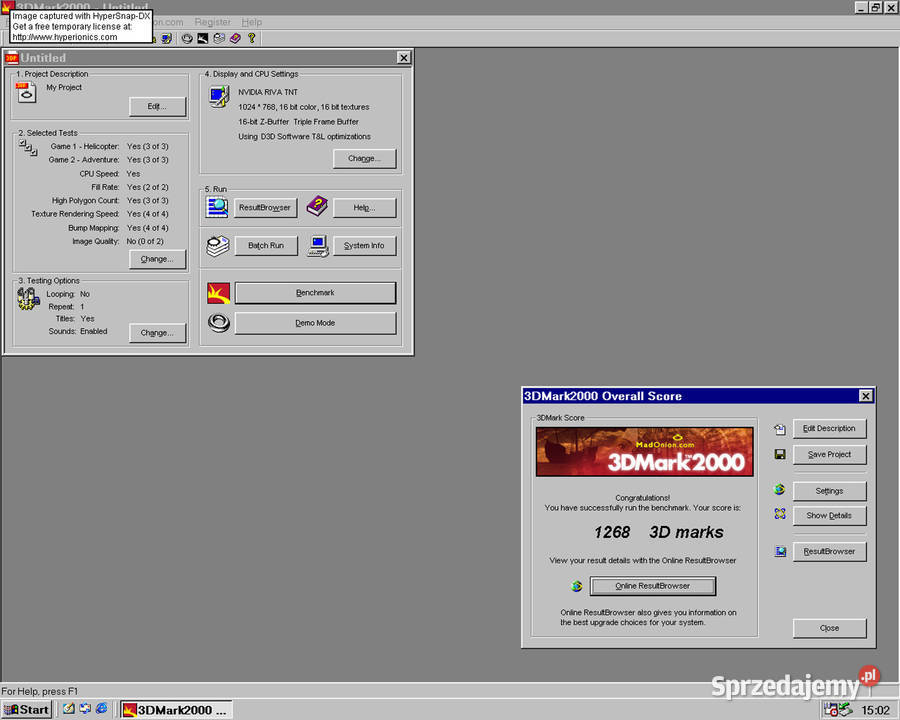Click the batch run toolbar icon
Image resolution: width=900 pixels, height=720 pixels.
pos(219,38)
